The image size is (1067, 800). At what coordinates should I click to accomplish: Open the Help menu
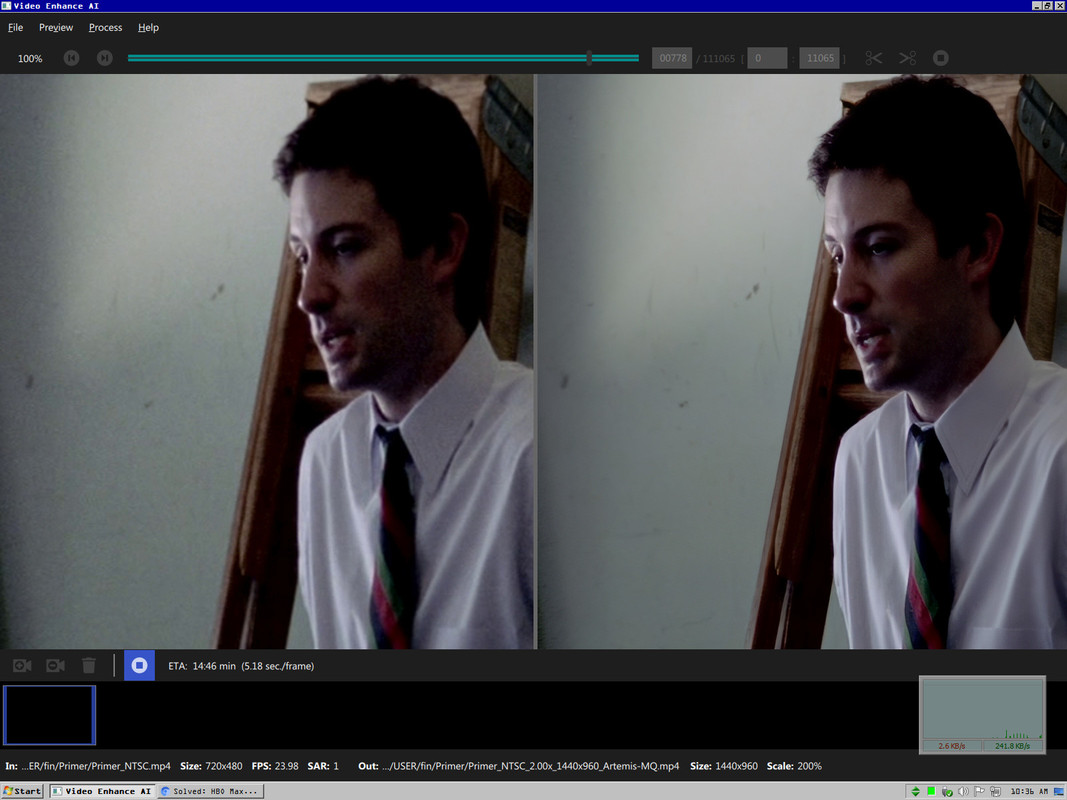[x=148, y=27]
